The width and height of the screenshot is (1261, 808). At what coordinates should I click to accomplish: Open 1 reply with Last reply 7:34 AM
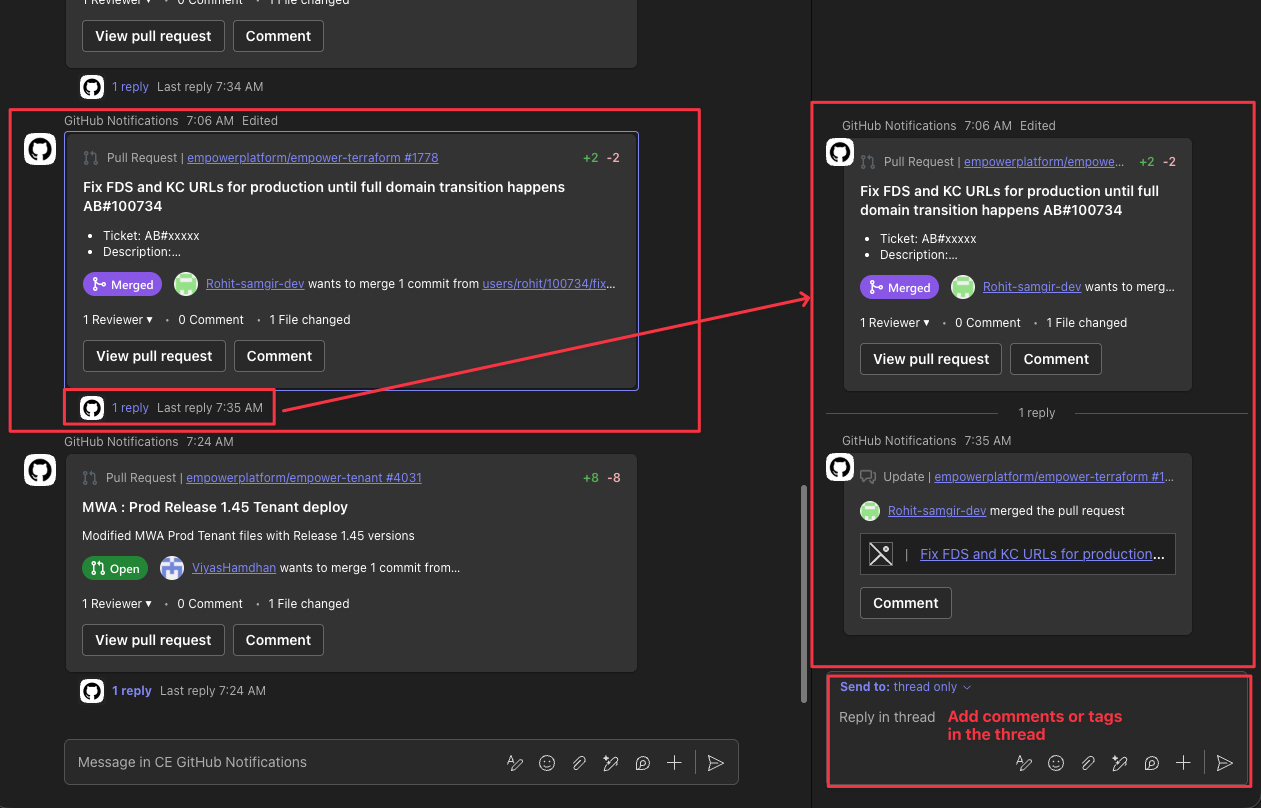(x=130, y=87)
